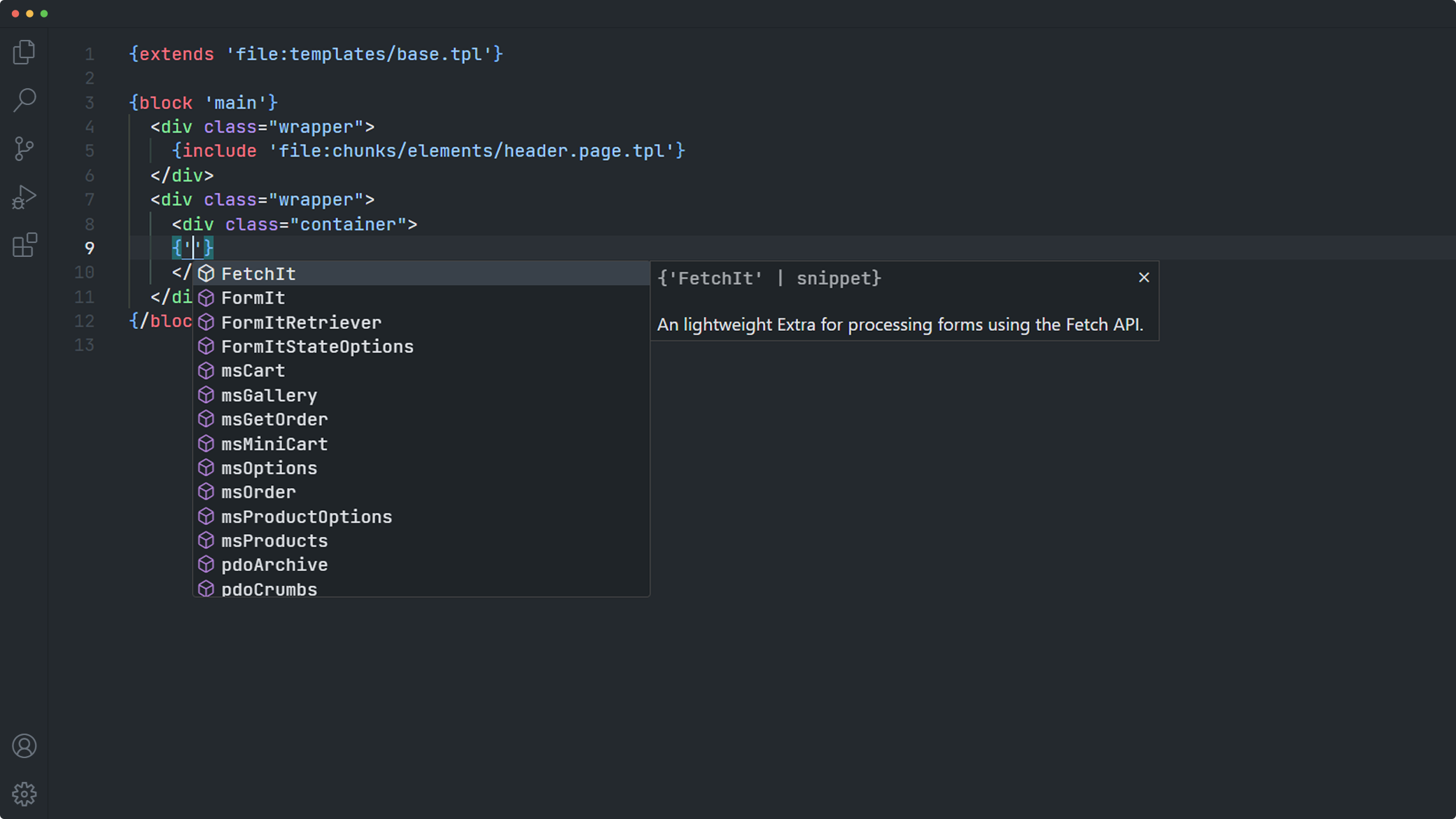Open the Accounts icon
The image size is (1456, 819).
pos(24,745)
